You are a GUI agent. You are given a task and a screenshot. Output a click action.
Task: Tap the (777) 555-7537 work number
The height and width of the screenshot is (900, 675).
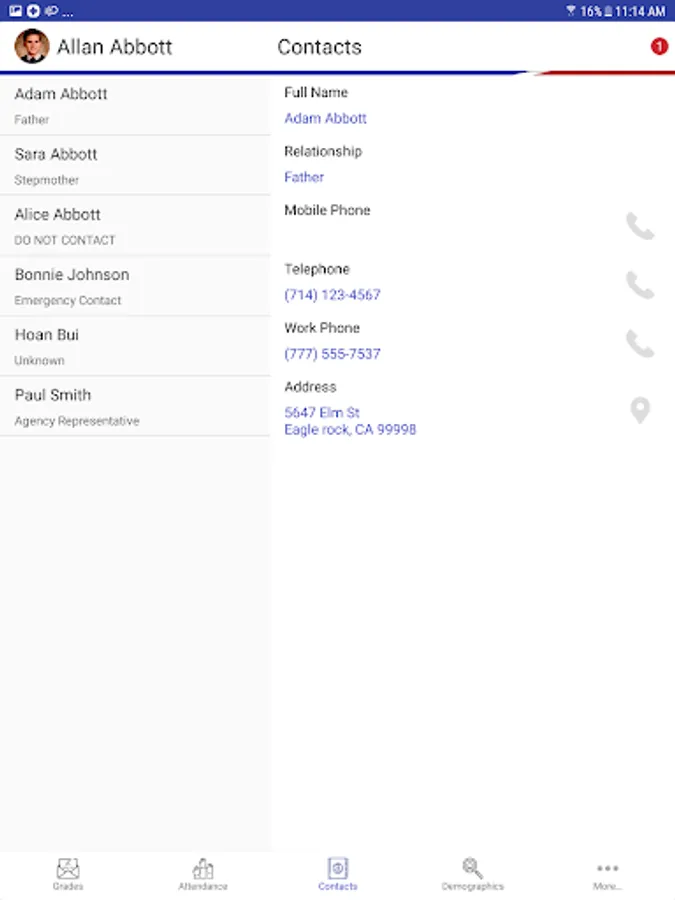click(332, 354)
